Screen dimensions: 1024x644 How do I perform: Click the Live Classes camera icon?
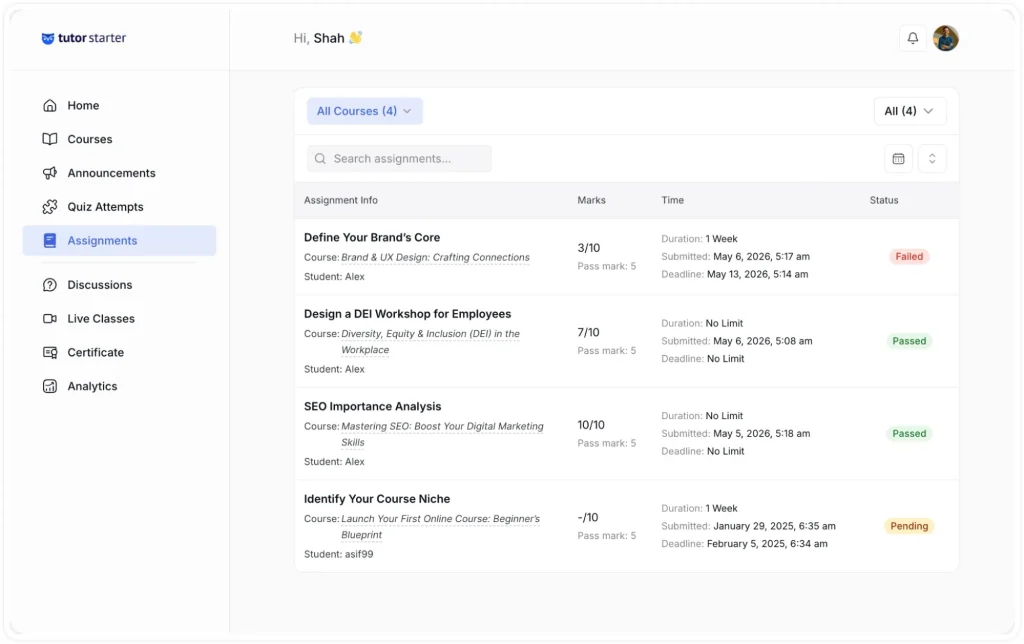pos(50,319)
